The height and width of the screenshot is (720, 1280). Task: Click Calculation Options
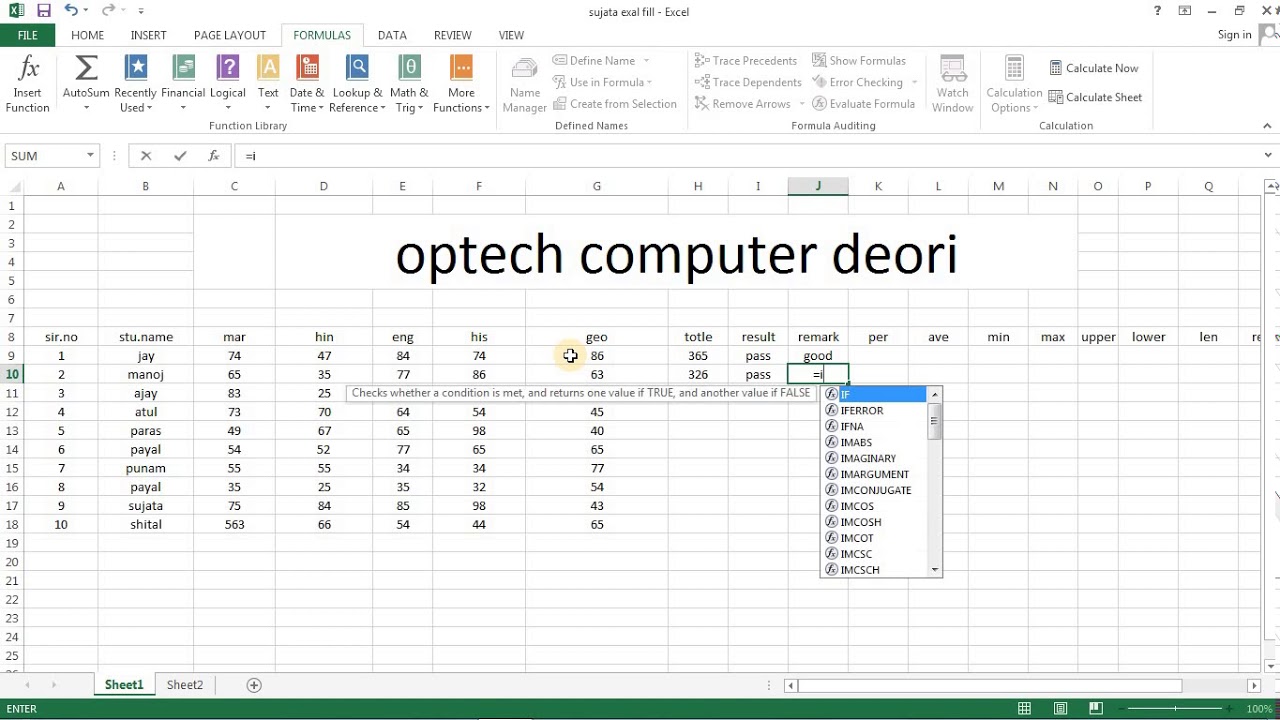pyautogui.click(x=1014, y=85)
